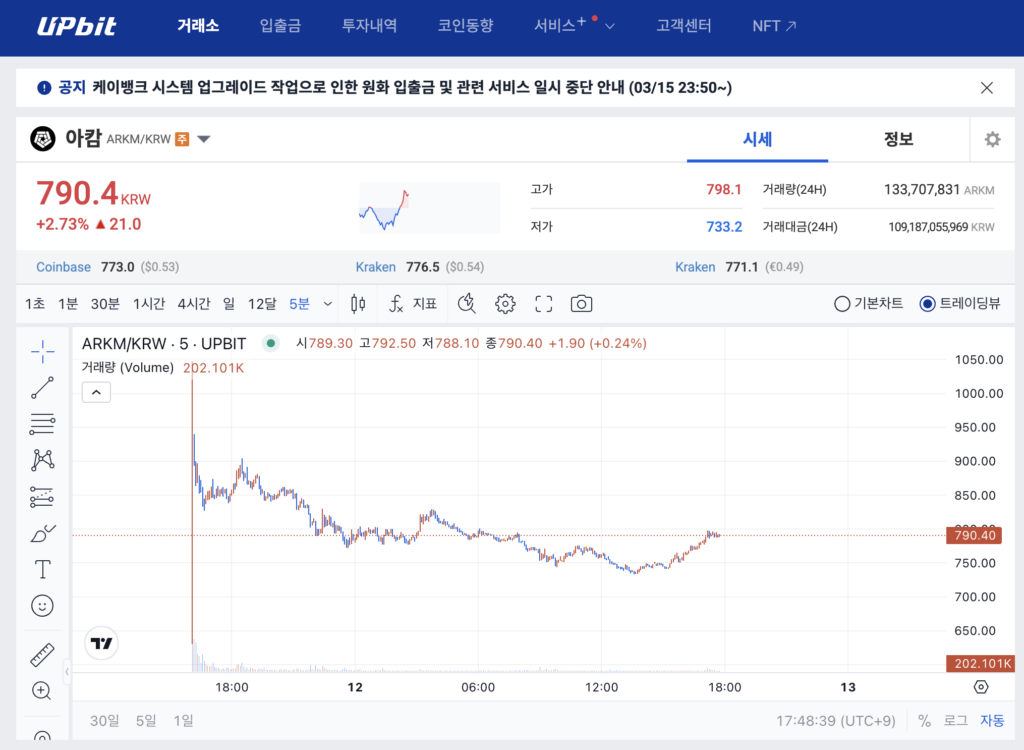Open the Fibonacci retracement lines tool
Image resolution: width=1024 pixels, height=750 pixels.
[x=42, y=424]
